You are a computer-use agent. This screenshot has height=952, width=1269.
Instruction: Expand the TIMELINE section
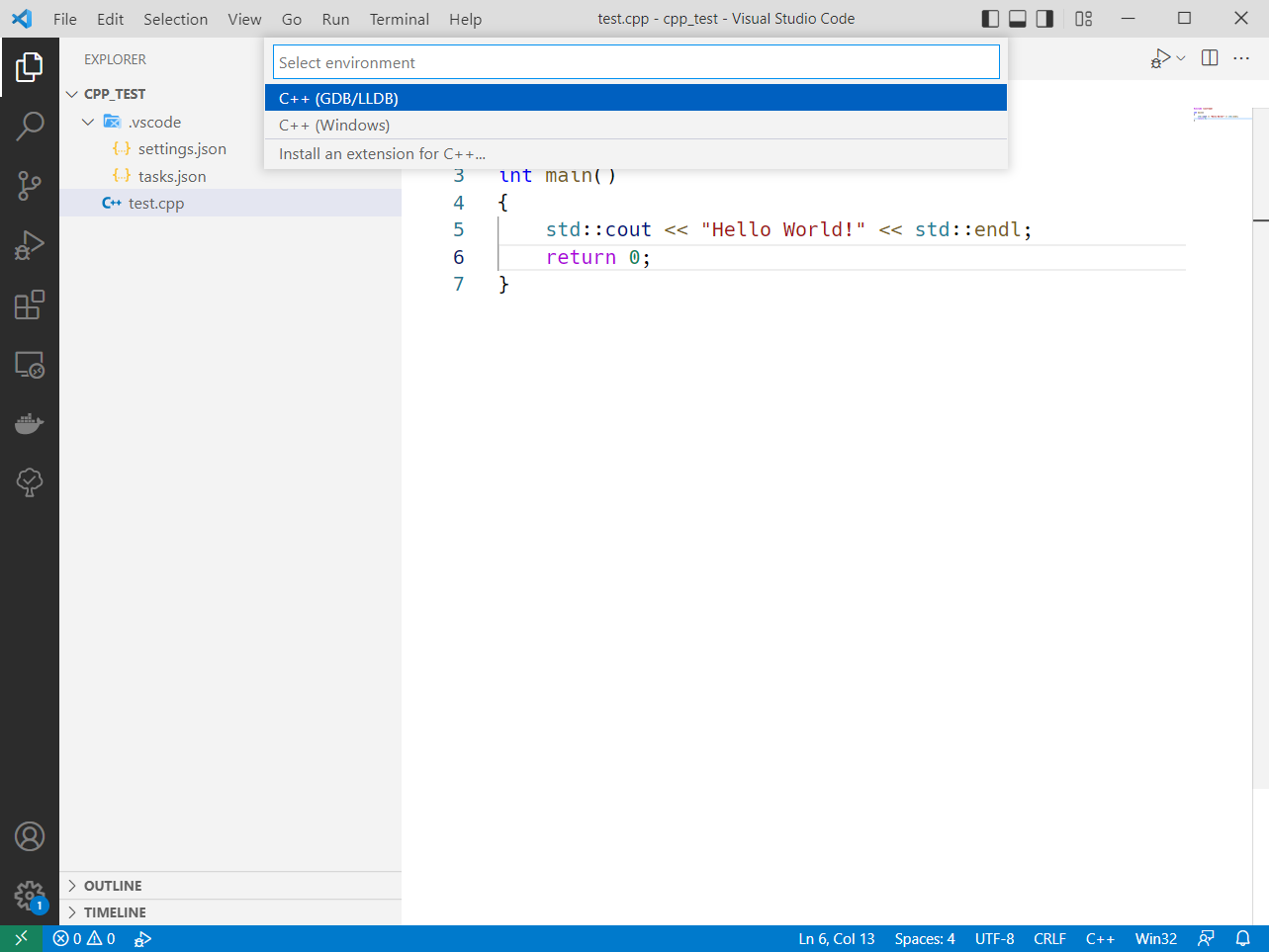coord(231,912)
